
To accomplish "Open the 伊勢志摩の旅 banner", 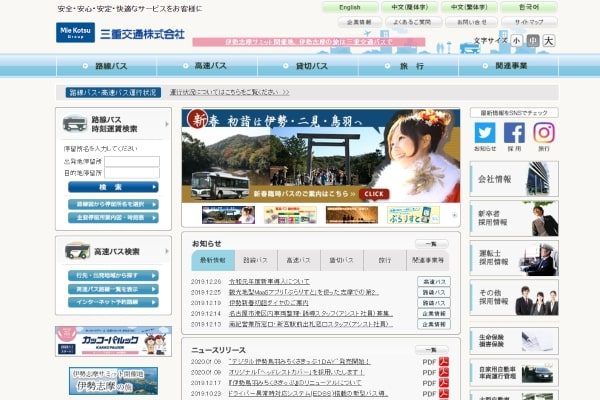I will (113, 381).
